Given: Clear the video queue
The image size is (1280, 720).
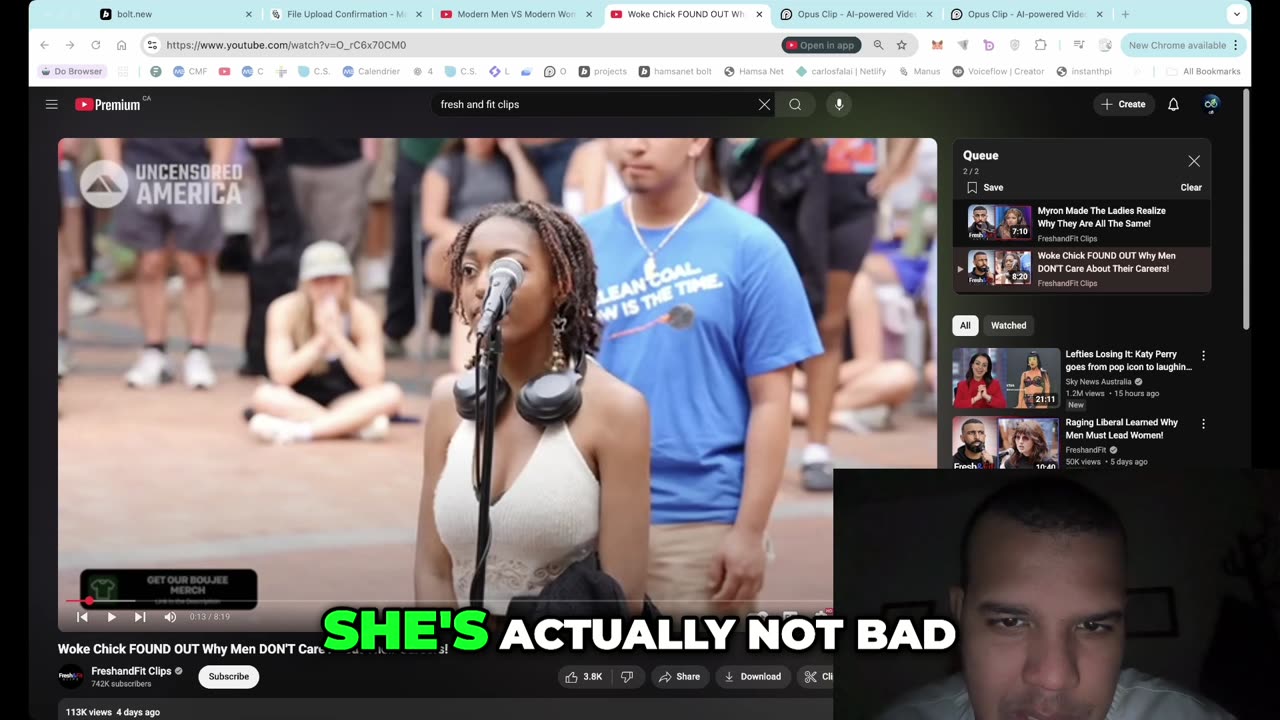Looking at the screenshot, I should tap(1191, 187).
